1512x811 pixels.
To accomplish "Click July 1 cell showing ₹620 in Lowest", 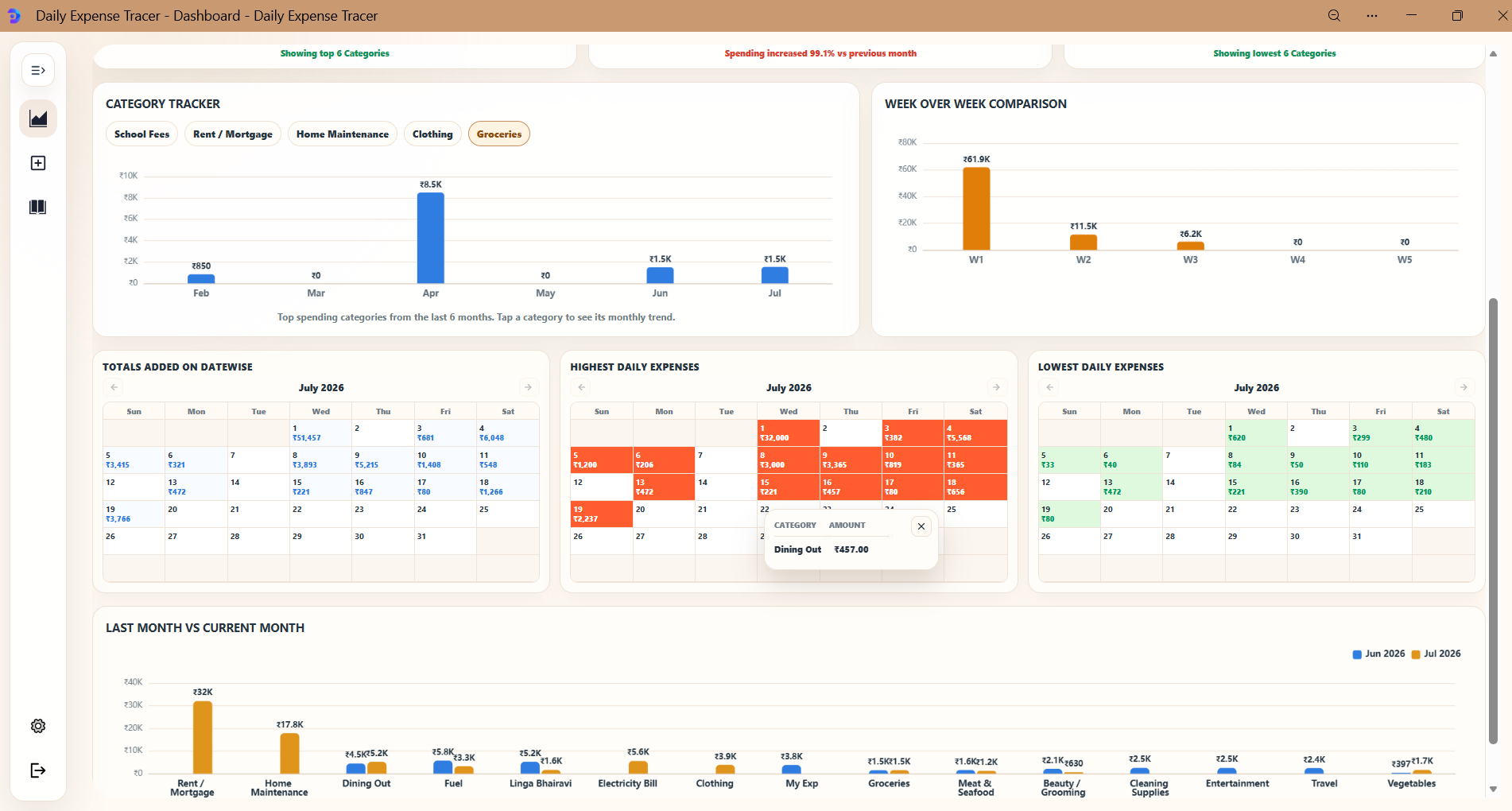I will pos(1256,433).
